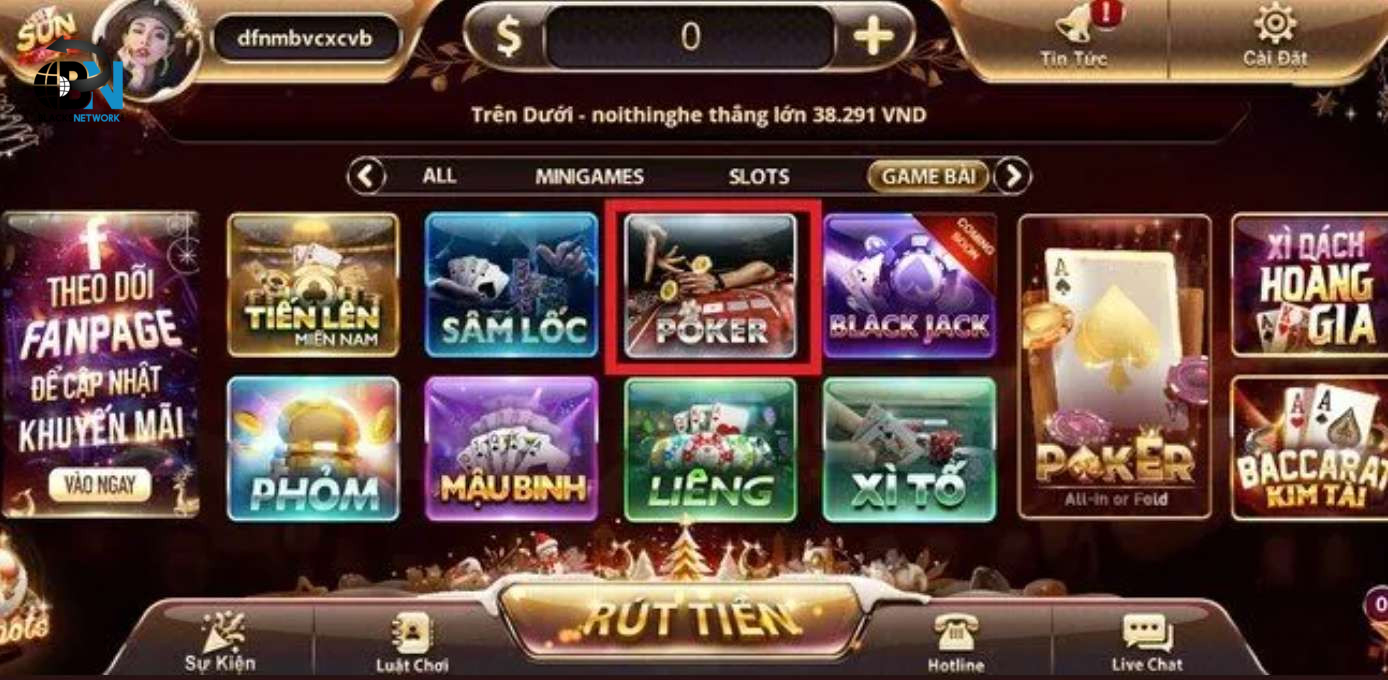This screenshot has width=1388, height=680.
Task: Start Live Chat speech bubble icon
Action: [1147, 632]
